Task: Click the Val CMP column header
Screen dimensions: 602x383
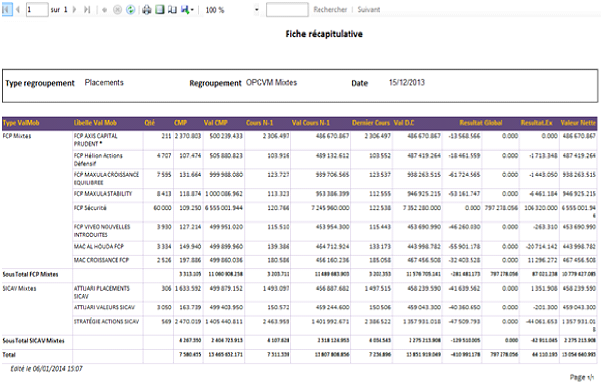Action: click(x=215, y=123)
